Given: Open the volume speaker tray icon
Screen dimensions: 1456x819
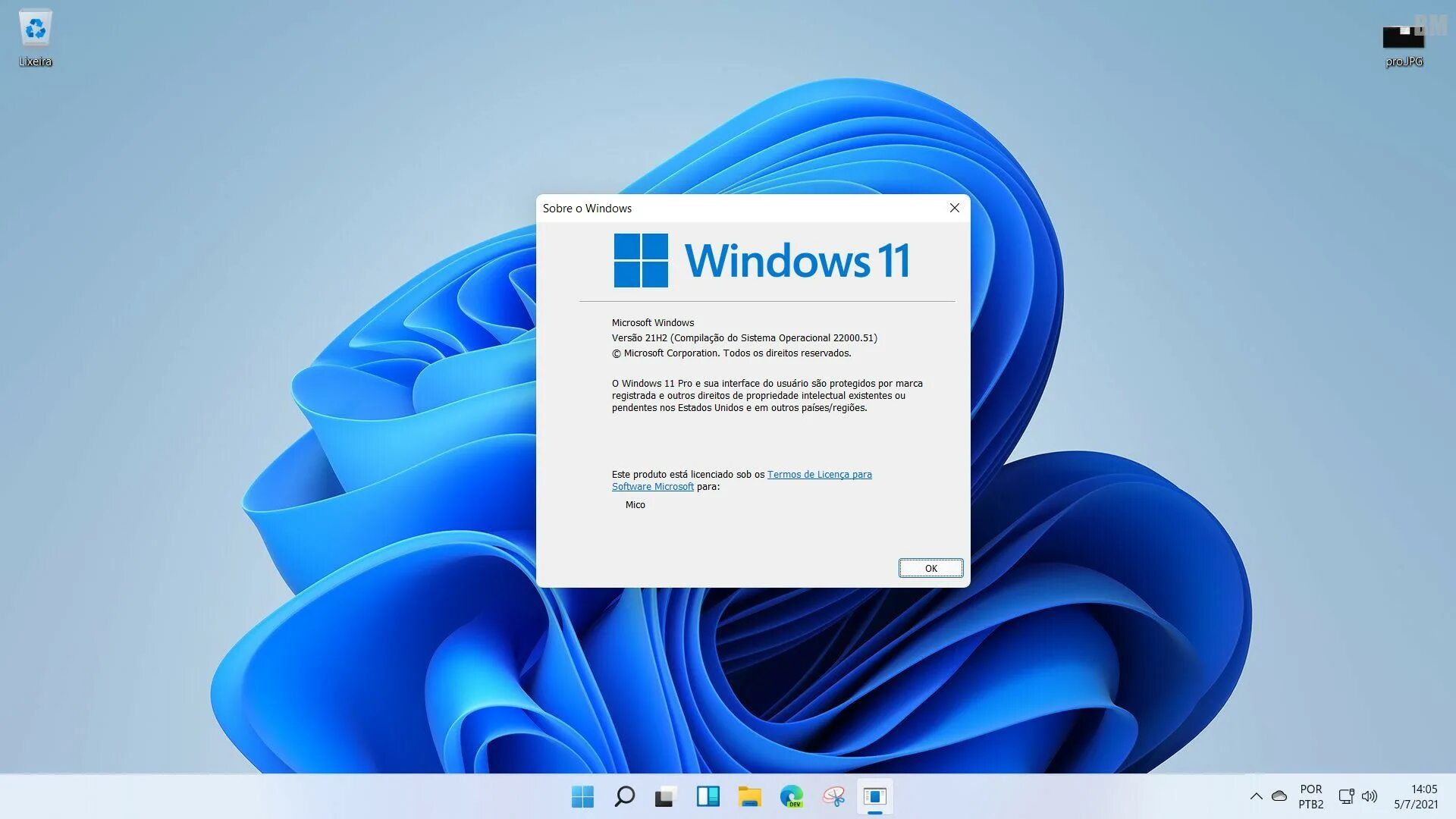Looking at the screenshot, I should [x=1369, y=796].
